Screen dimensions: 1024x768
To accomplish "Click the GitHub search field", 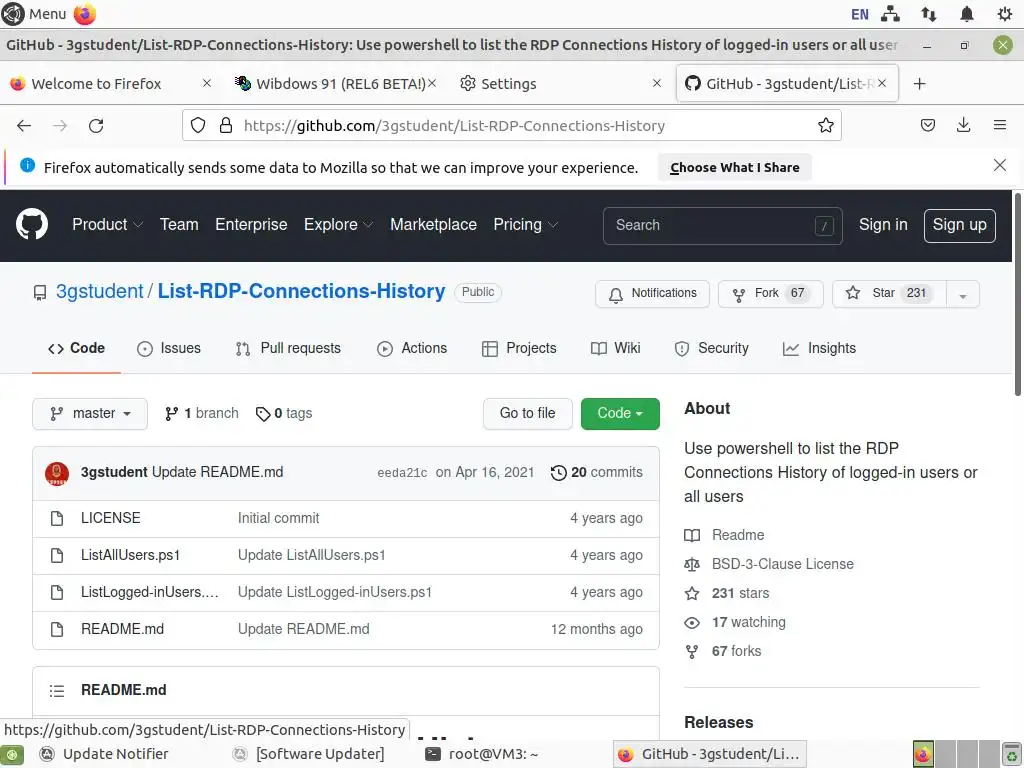I will click(x=722, y=225).
